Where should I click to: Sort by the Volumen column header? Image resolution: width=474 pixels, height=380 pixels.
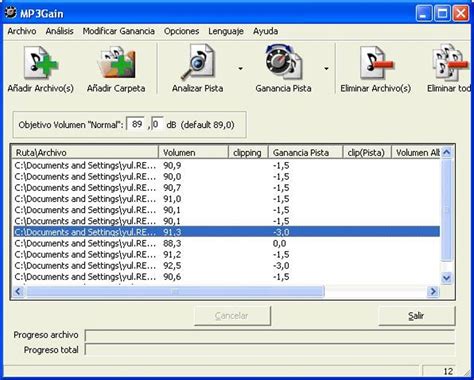coord(193,152)
